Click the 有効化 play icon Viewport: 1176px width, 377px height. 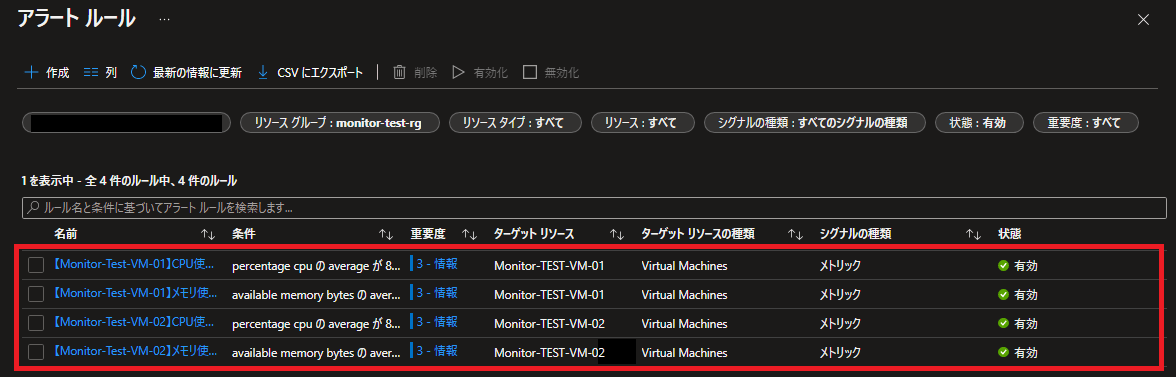click(458, 73)
